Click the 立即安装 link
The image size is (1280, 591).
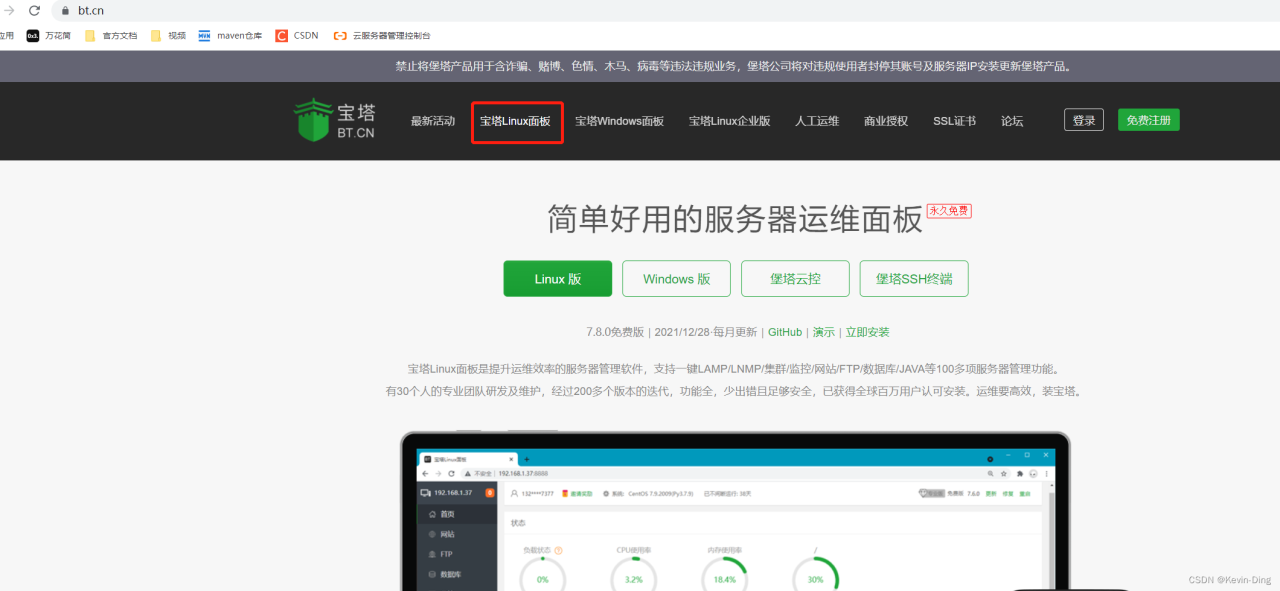pyautogui.click(x=867, y=331)
